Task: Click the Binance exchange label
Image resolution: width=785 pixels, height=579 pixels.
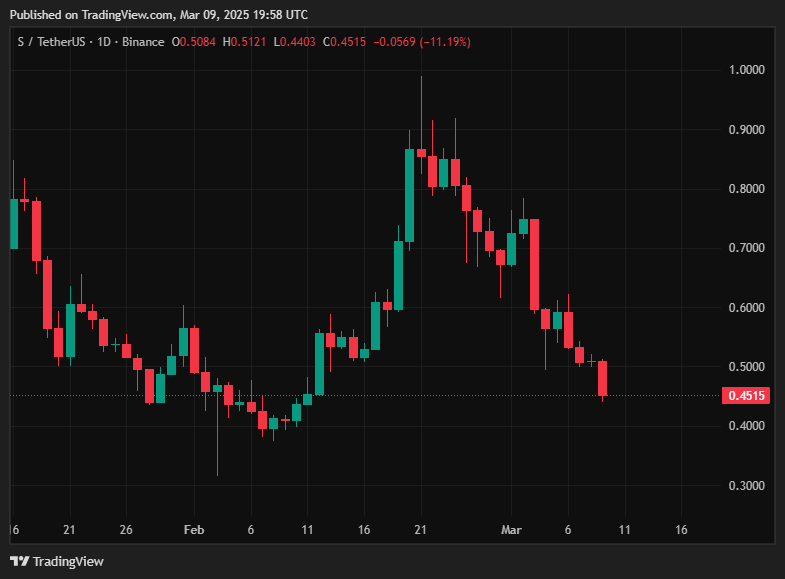Action: 143,42
